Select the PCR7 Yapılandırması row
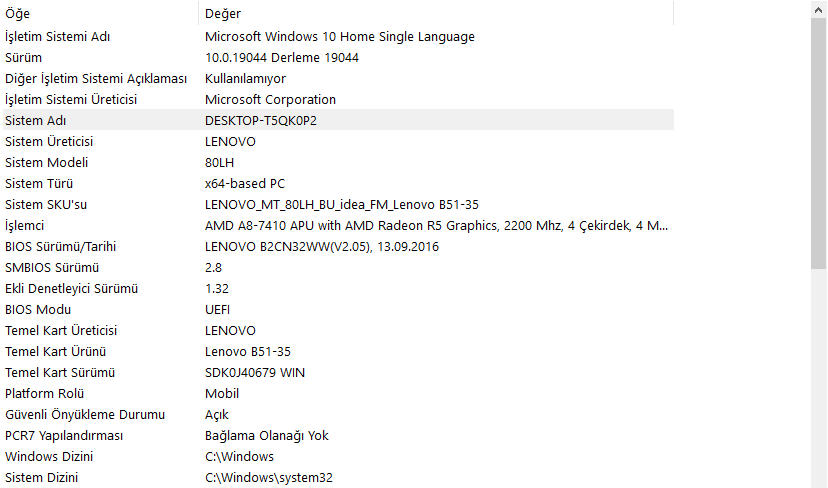The height and width of the screenshot is (488, 828). click(x=66, y=435)
